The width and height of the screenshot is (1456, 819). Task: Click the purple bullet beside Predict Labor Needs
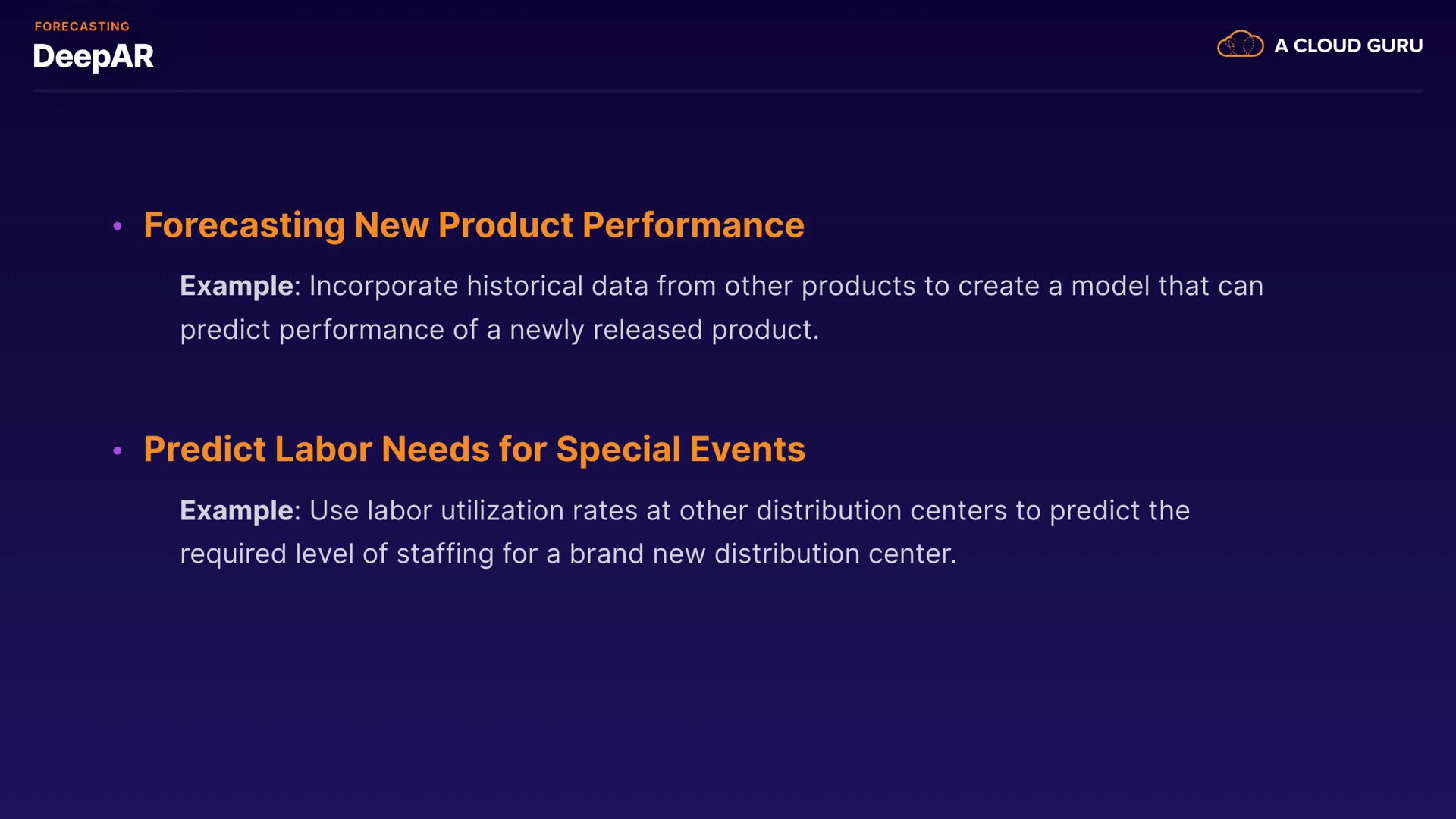point(118,450)
